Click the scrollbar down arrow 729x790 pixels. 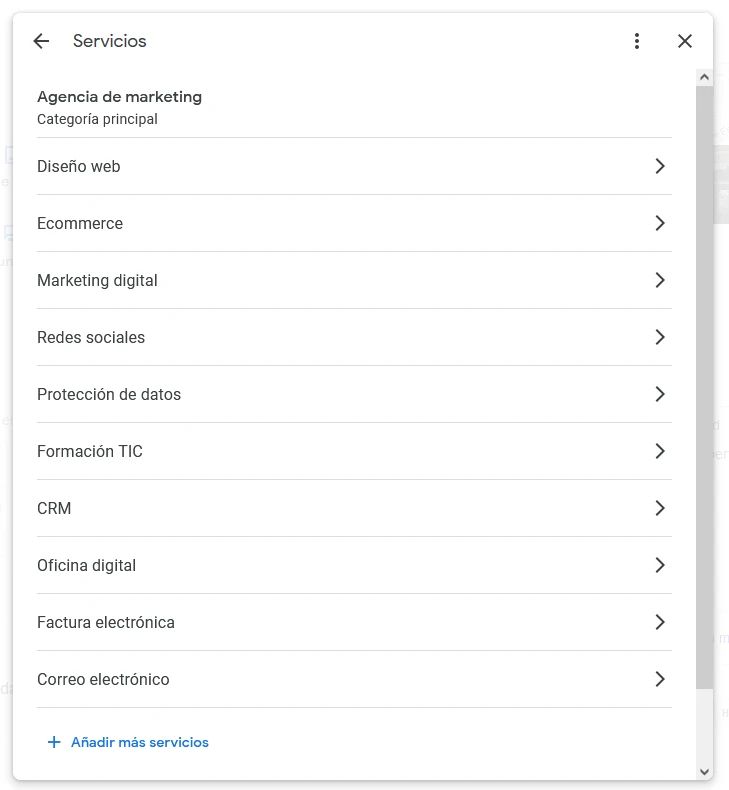(704, 771)
